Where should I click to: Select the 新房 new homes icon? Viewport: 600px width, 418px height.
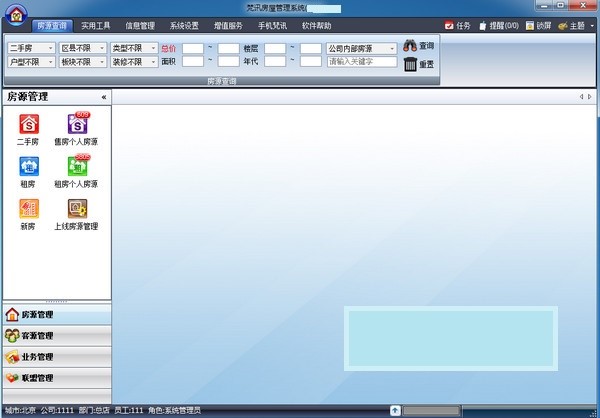[x=28, y=209]
